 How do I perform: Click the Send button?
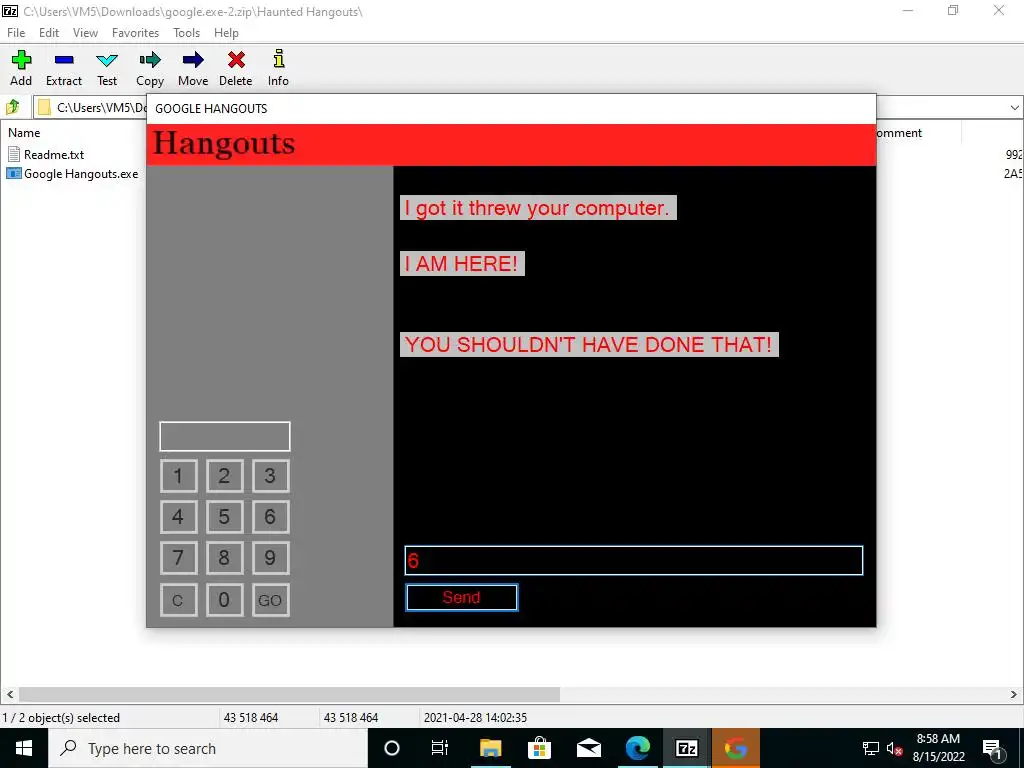(462, 598)
